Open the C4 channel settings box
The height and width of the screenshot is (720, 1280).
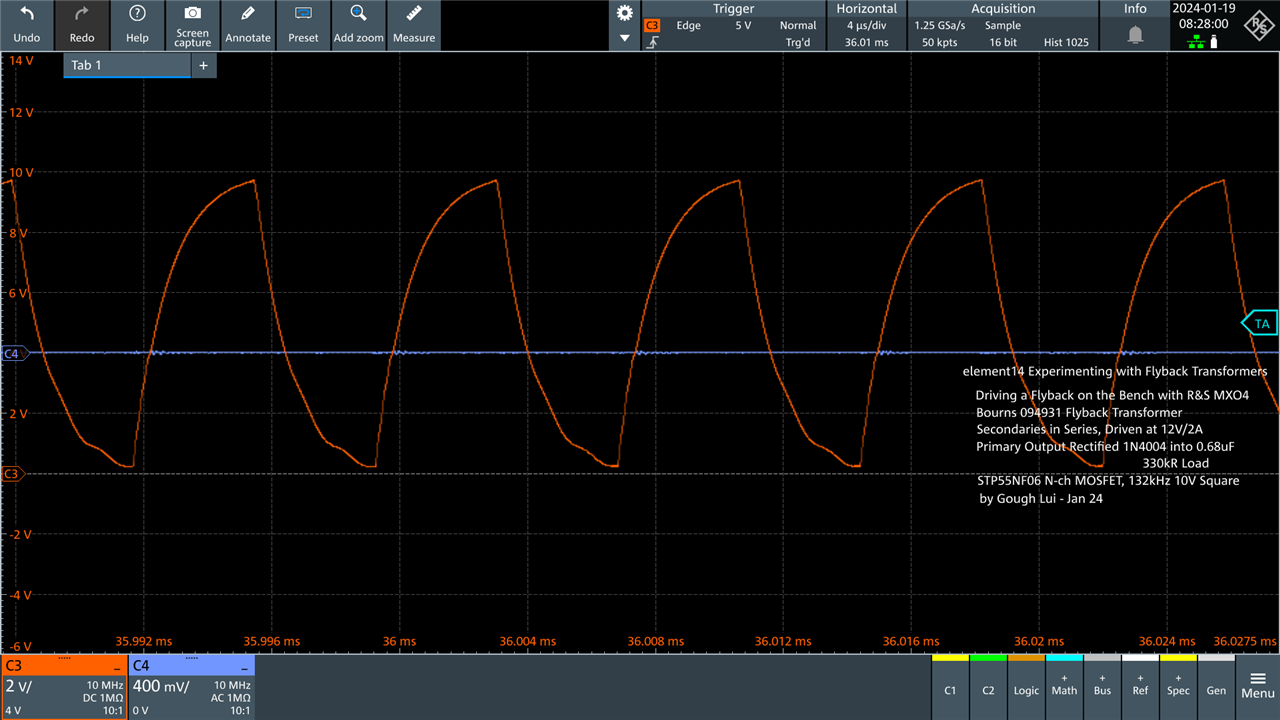coord(191,687)
